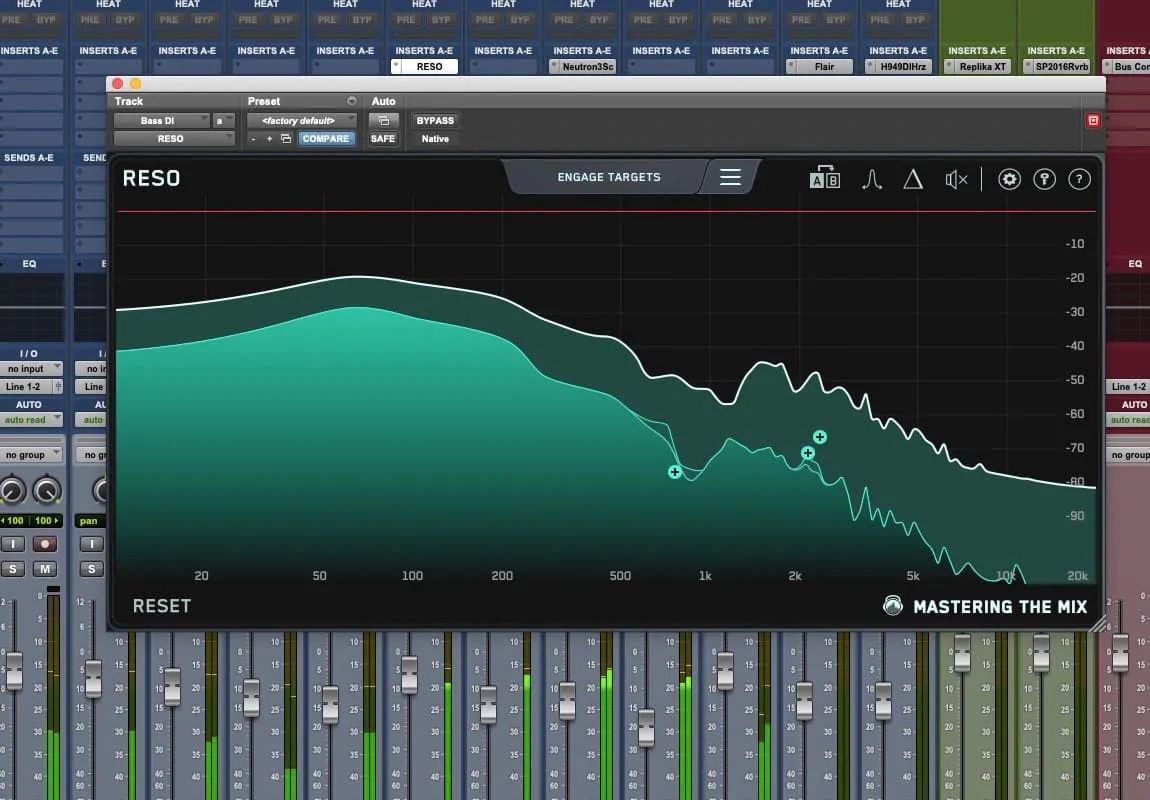The image size is (1150, 800).
Task: Click the delta triangle icon
Action: pyautogui.click(x=913, y=179)
